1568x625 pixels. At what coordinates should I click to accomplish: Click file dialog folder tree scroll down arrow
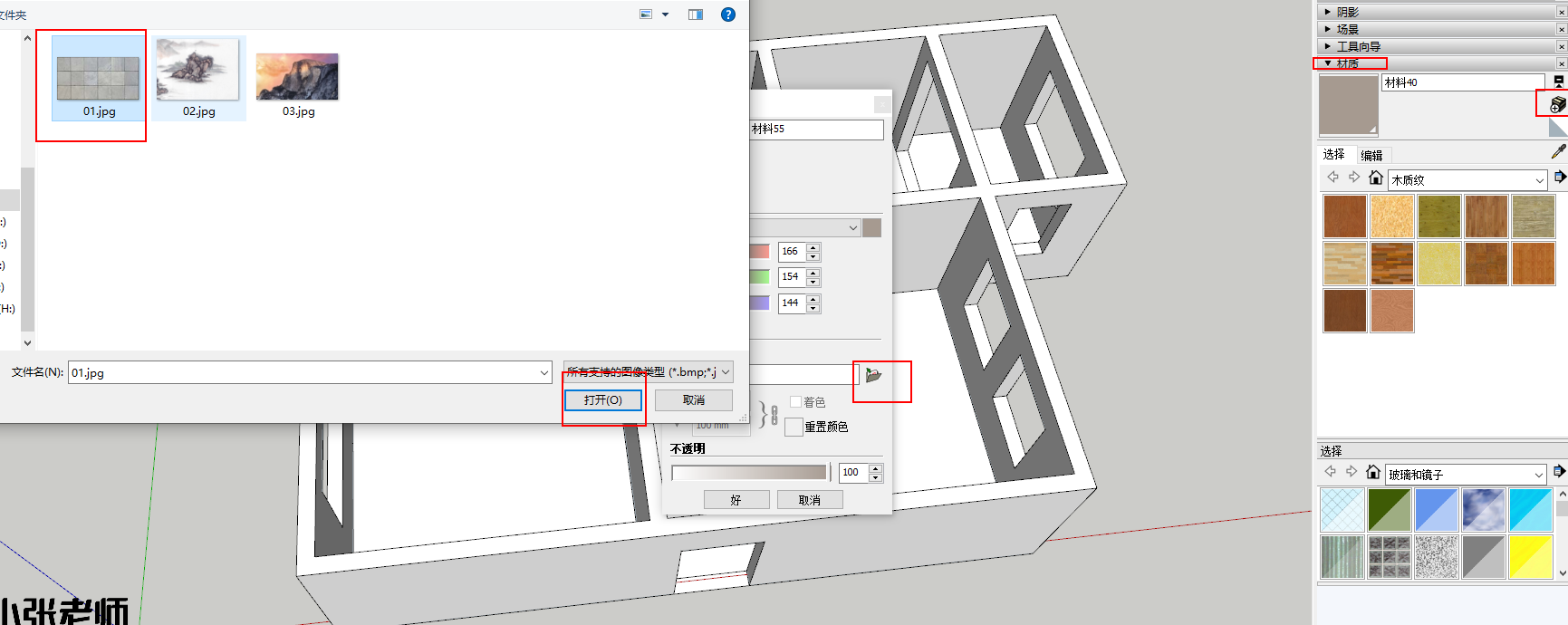click(x=27, y=343)
